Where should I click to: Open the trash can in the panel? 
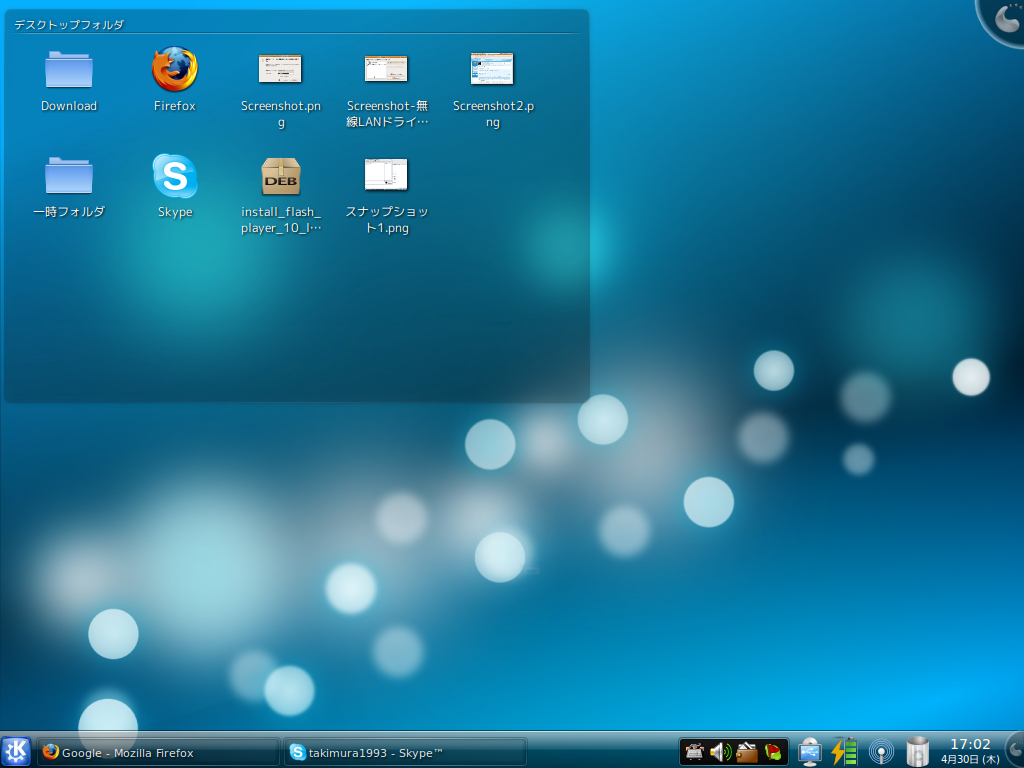pyautogui.click(x=918, y=752)
